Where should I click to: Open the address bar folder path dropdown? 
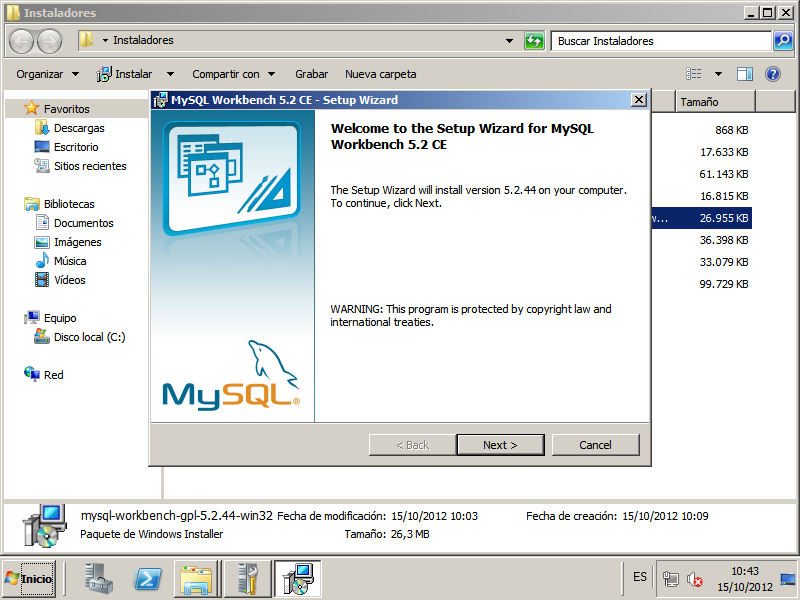coord(105,40)
